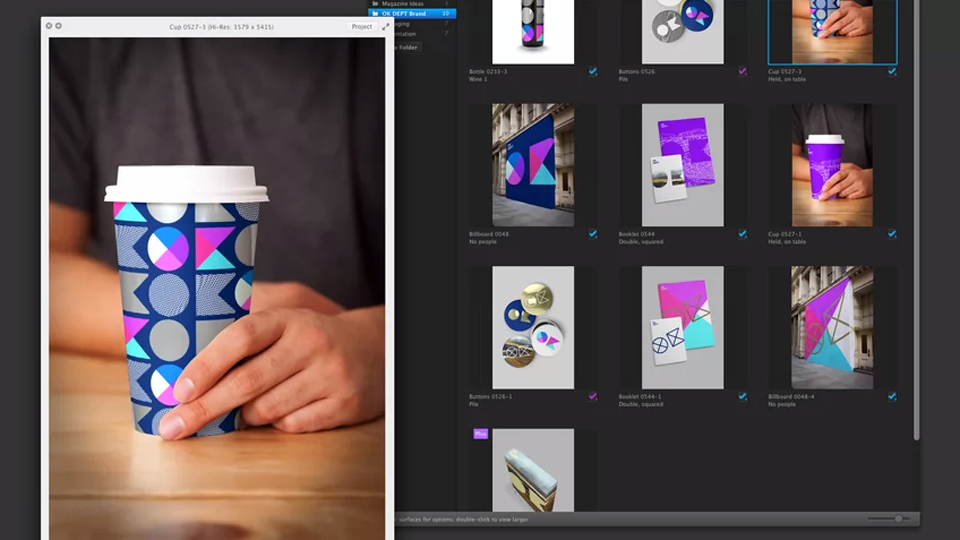The width and height of the screenshot is (960, 540).
Task: Toggle checkbox for Cup 0527-3 mockup
Action: [892, 72]
